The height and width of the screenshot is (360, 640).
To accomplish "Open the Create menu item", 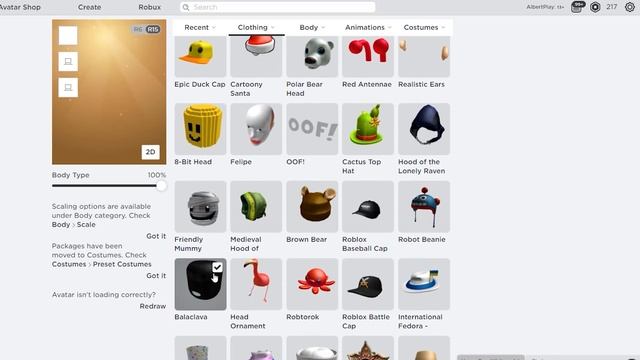I will tap(89, 7).
